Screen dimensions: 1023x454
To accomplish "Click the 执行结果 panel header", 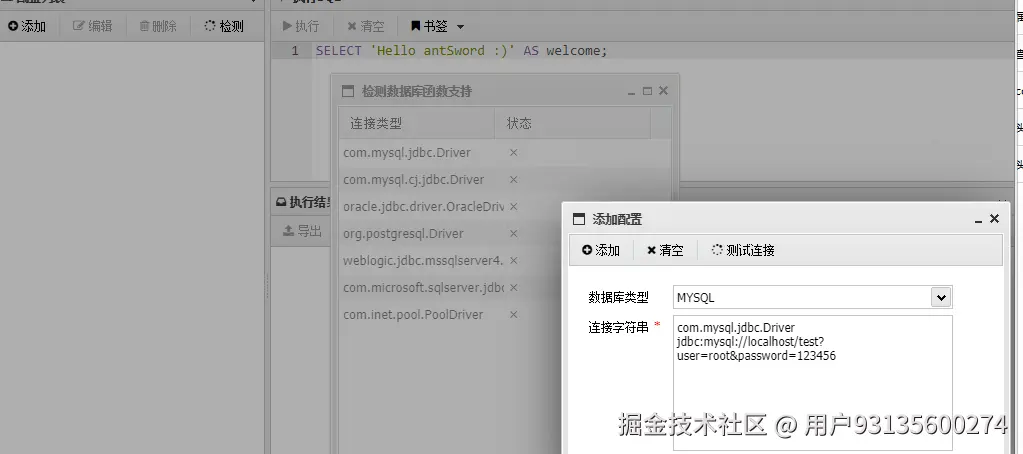I will coord(301,202).
